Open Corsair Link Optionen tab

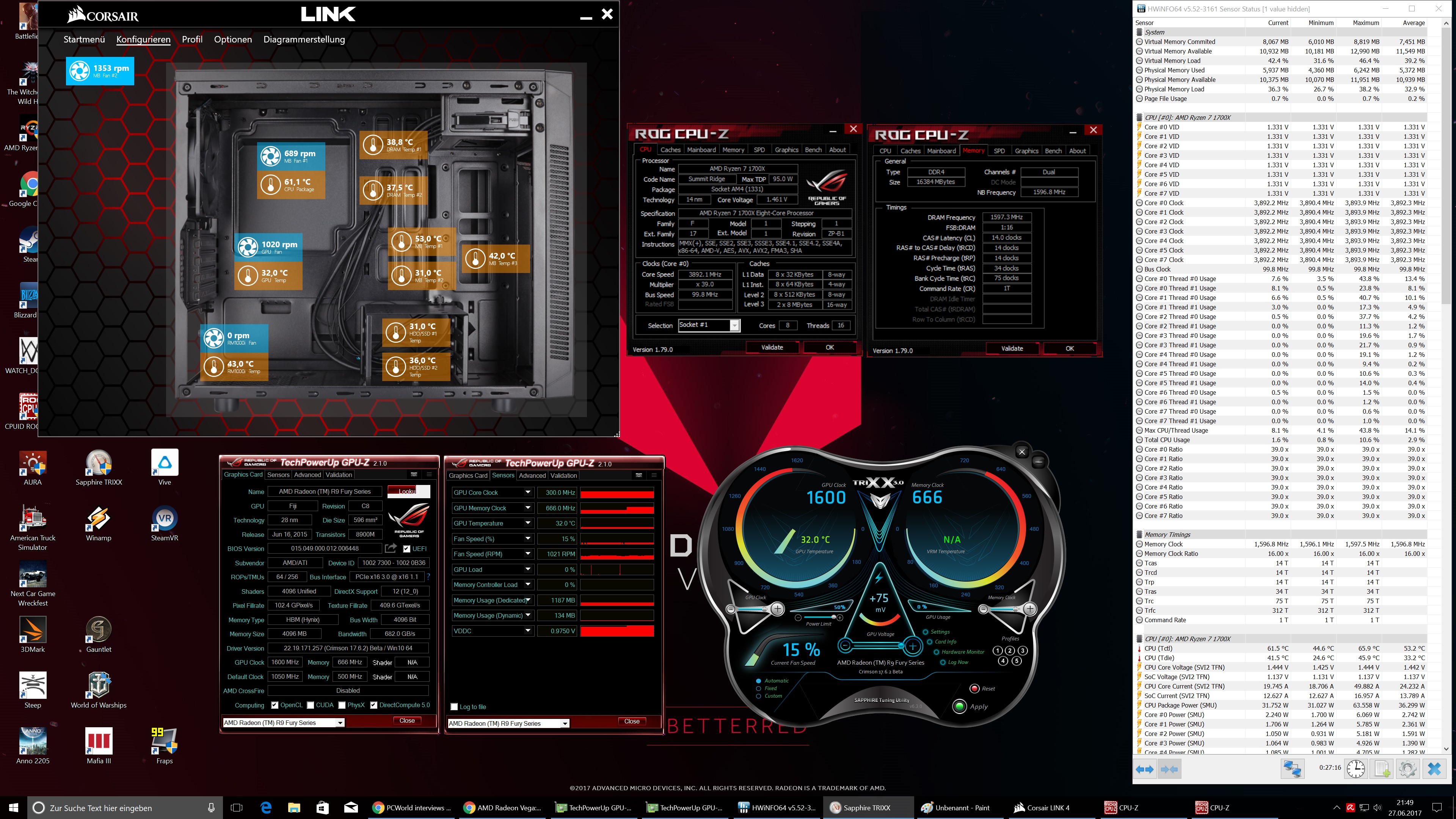(x=233, y=39)
